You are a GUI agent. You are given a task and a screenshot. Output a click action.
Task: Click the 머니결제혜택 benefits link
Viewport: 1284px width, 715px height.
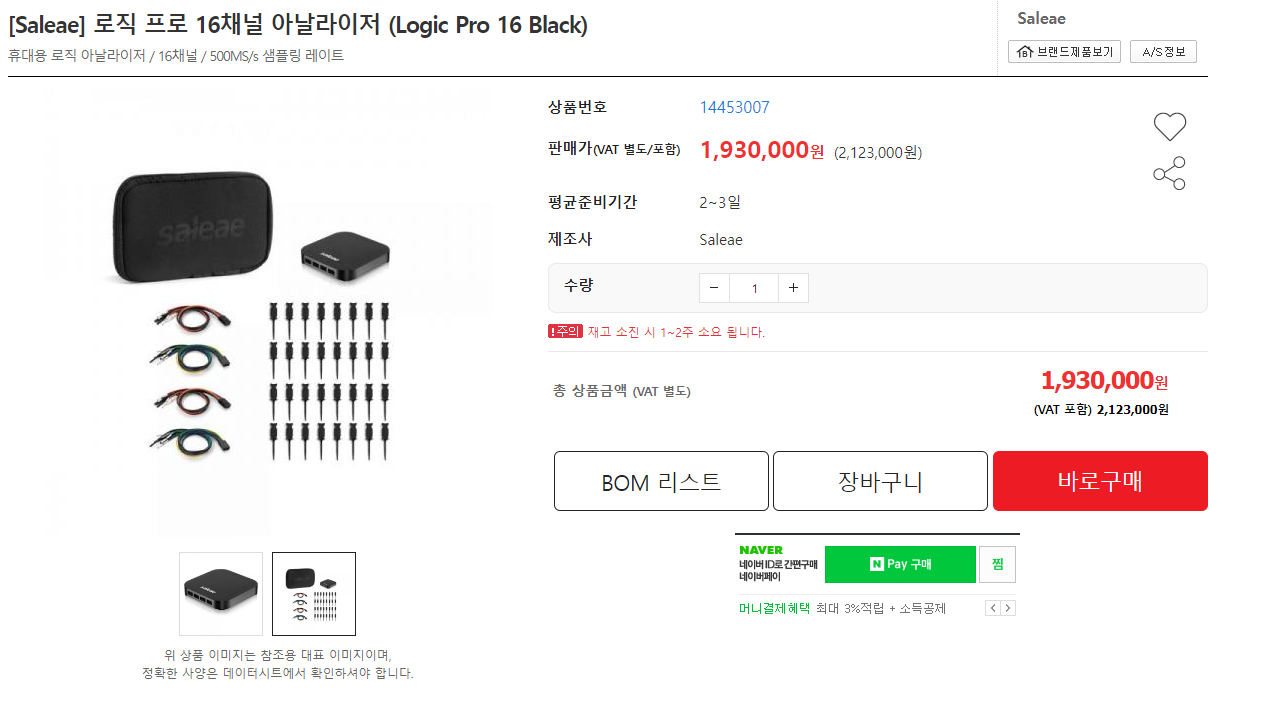coord(774,608)
